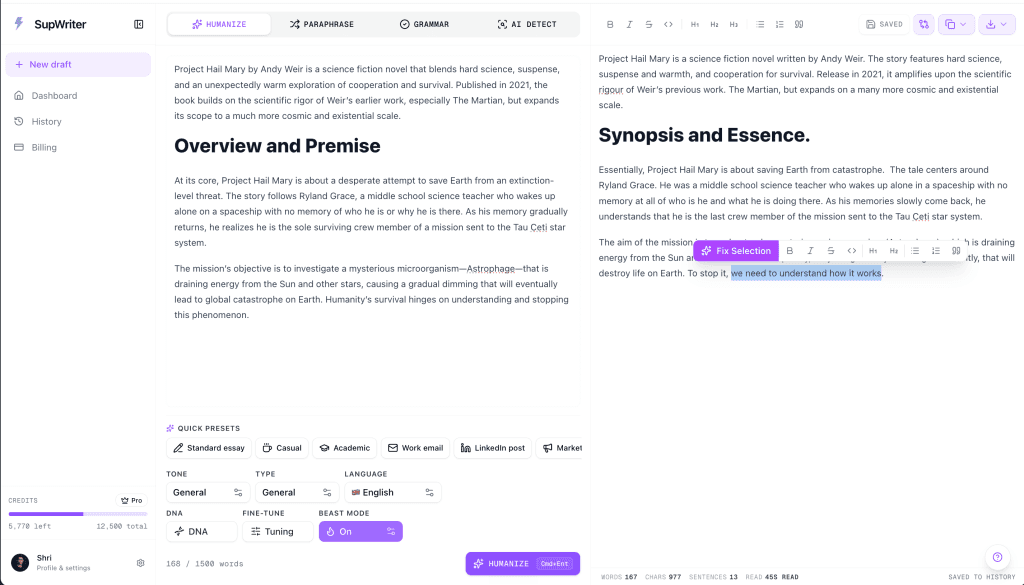Open settings gear next to the Shri profile

click(140, 563)
